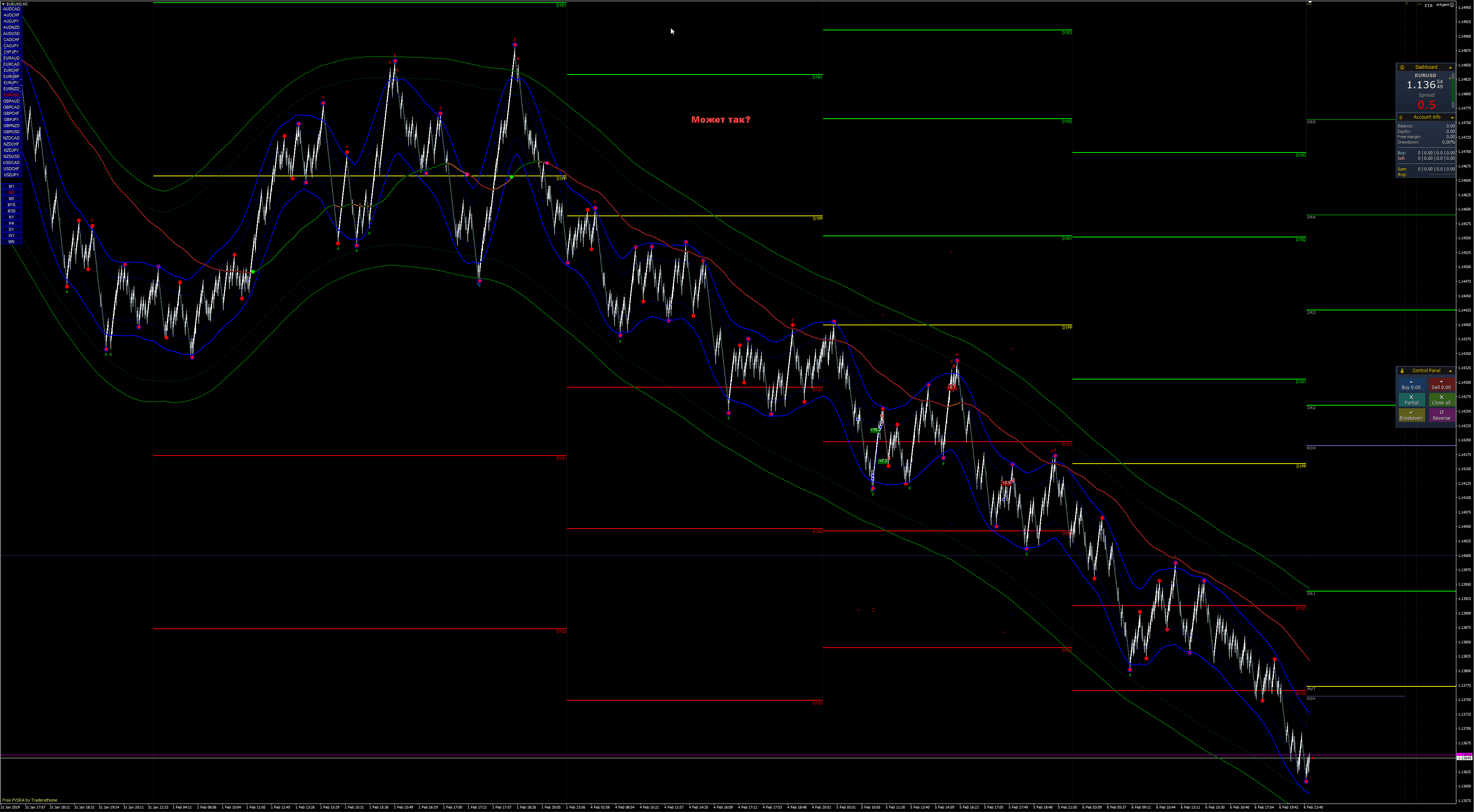The image size is (1474, 812).
Task: Click the red Spread value 0.5
Action: (1426, 105)
